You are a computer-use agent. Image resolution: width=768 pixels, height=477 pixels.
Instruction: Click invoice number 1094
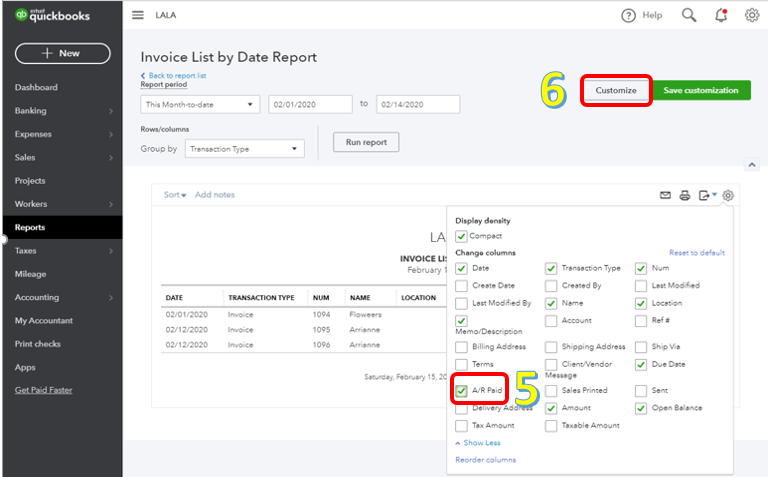pos(321,314)
